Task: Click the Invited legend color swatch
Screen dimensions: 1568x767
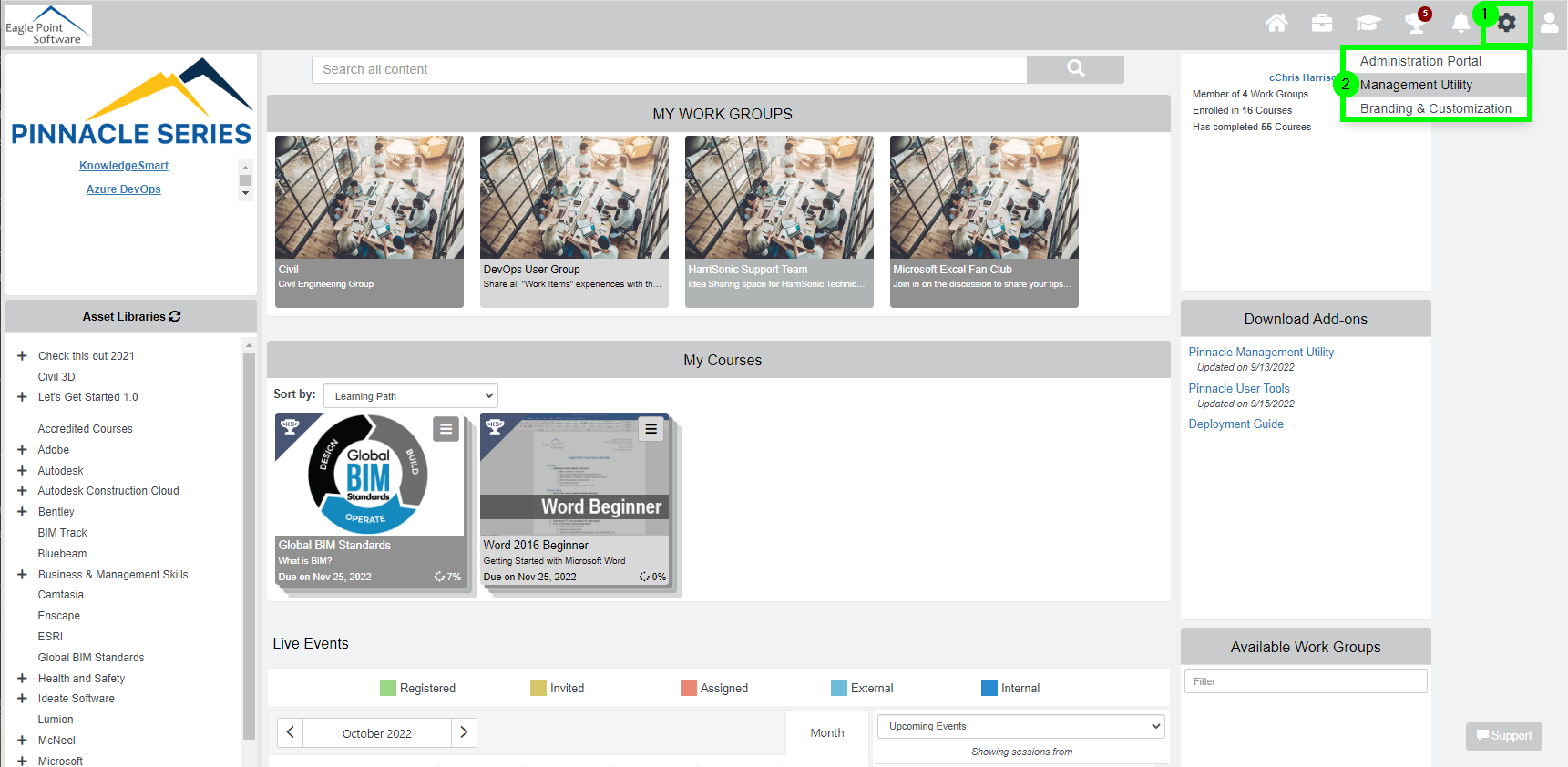Action: tap(538, 688)
